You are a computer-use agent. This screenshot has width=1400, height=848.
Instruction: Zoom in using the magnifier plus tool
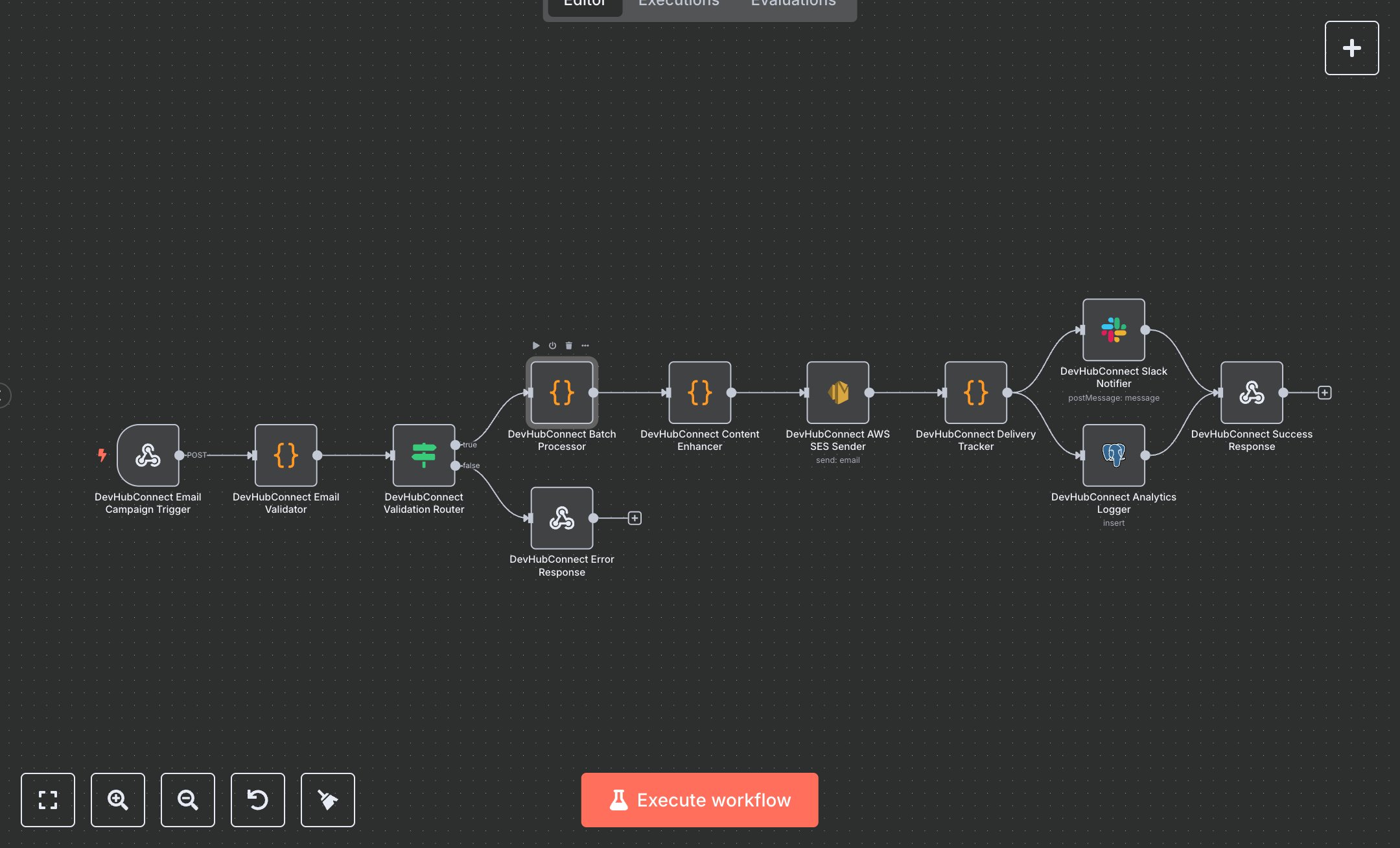[118, 800]
